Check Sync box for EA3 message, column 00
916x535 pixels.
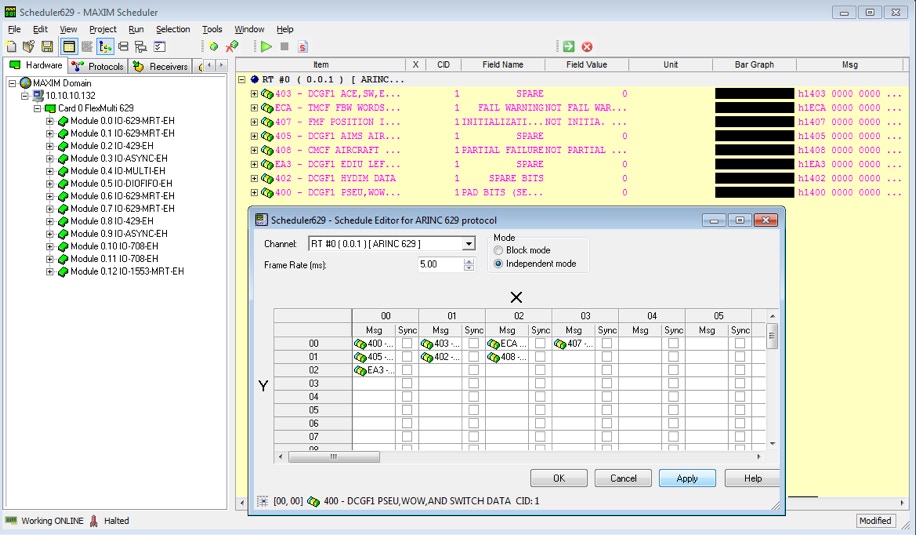pyautogui.click(x=407, y=370)
